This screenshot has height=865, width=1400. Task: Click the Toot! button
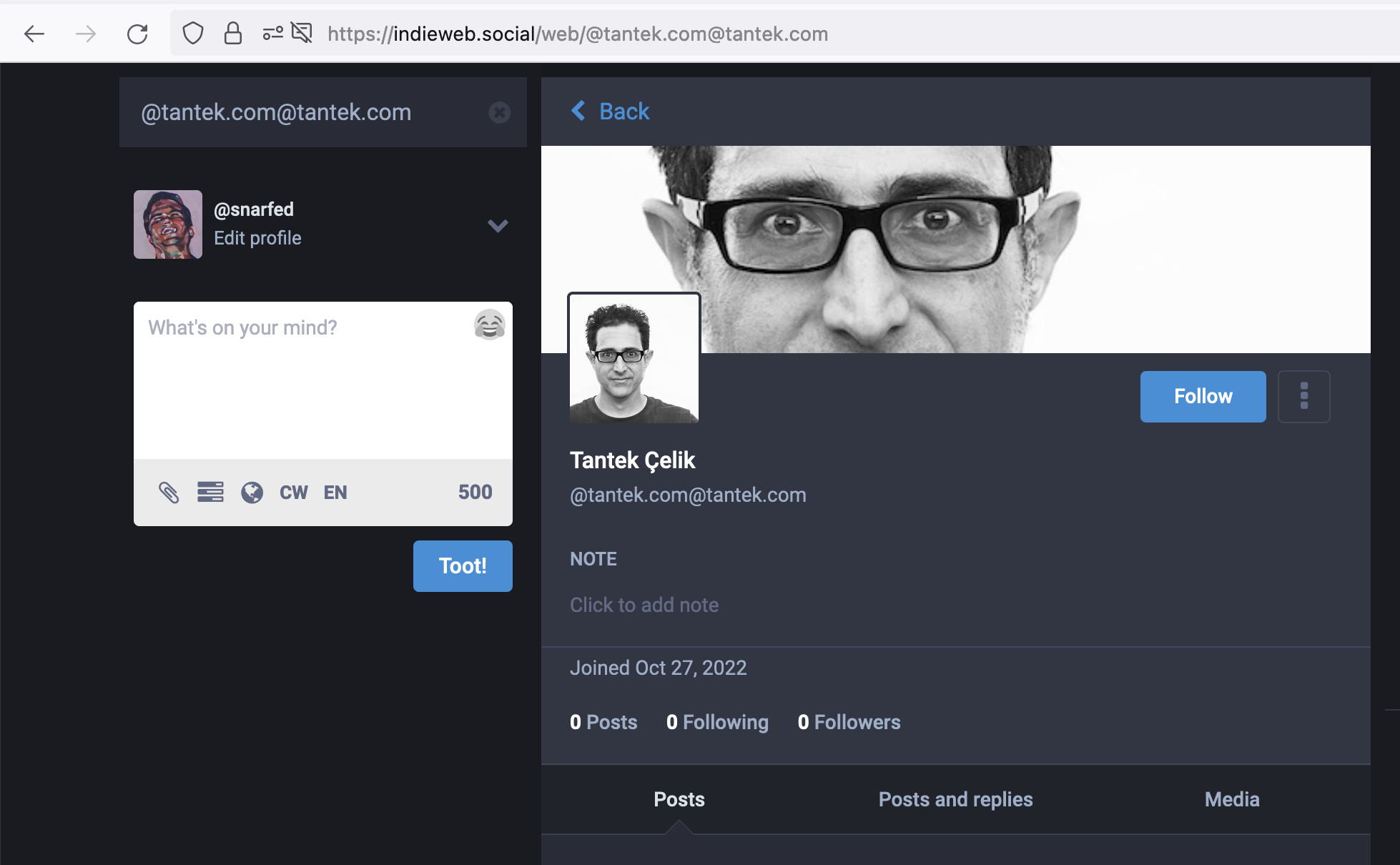[463, 566]
